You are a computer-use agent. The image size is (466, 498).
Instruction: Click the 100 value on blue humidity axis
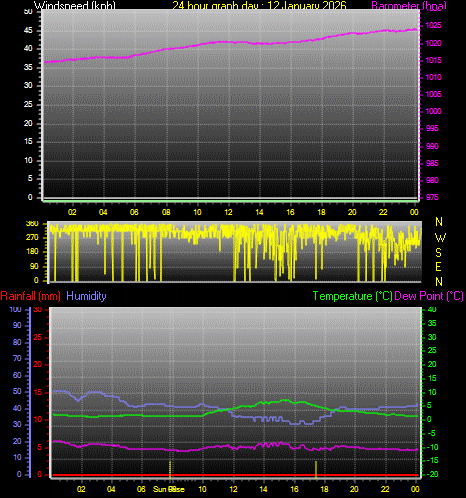[15, 310]
